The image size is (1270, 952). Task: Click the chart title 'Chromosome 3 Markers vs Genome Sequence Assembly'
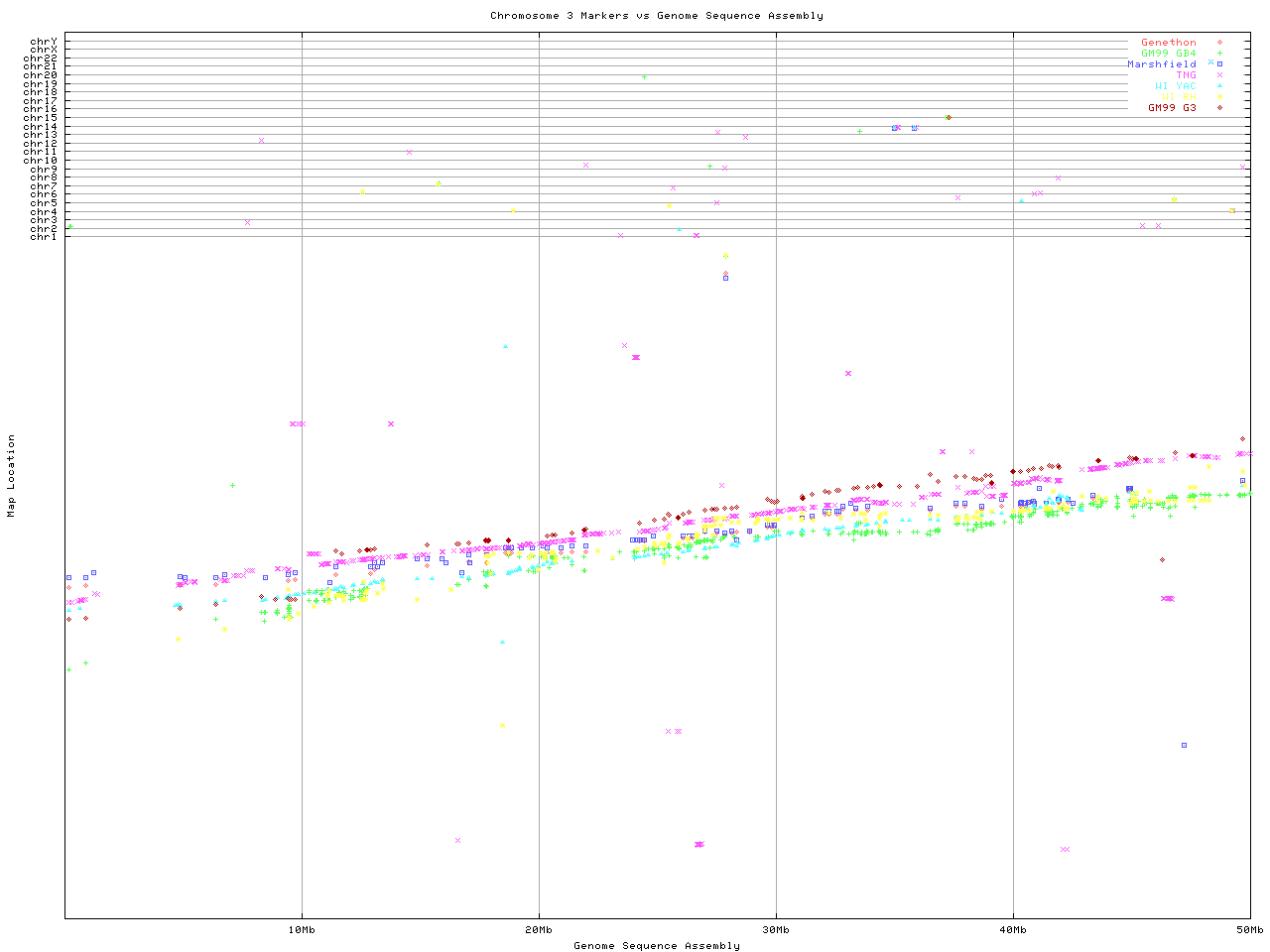[x=656, y=15]
